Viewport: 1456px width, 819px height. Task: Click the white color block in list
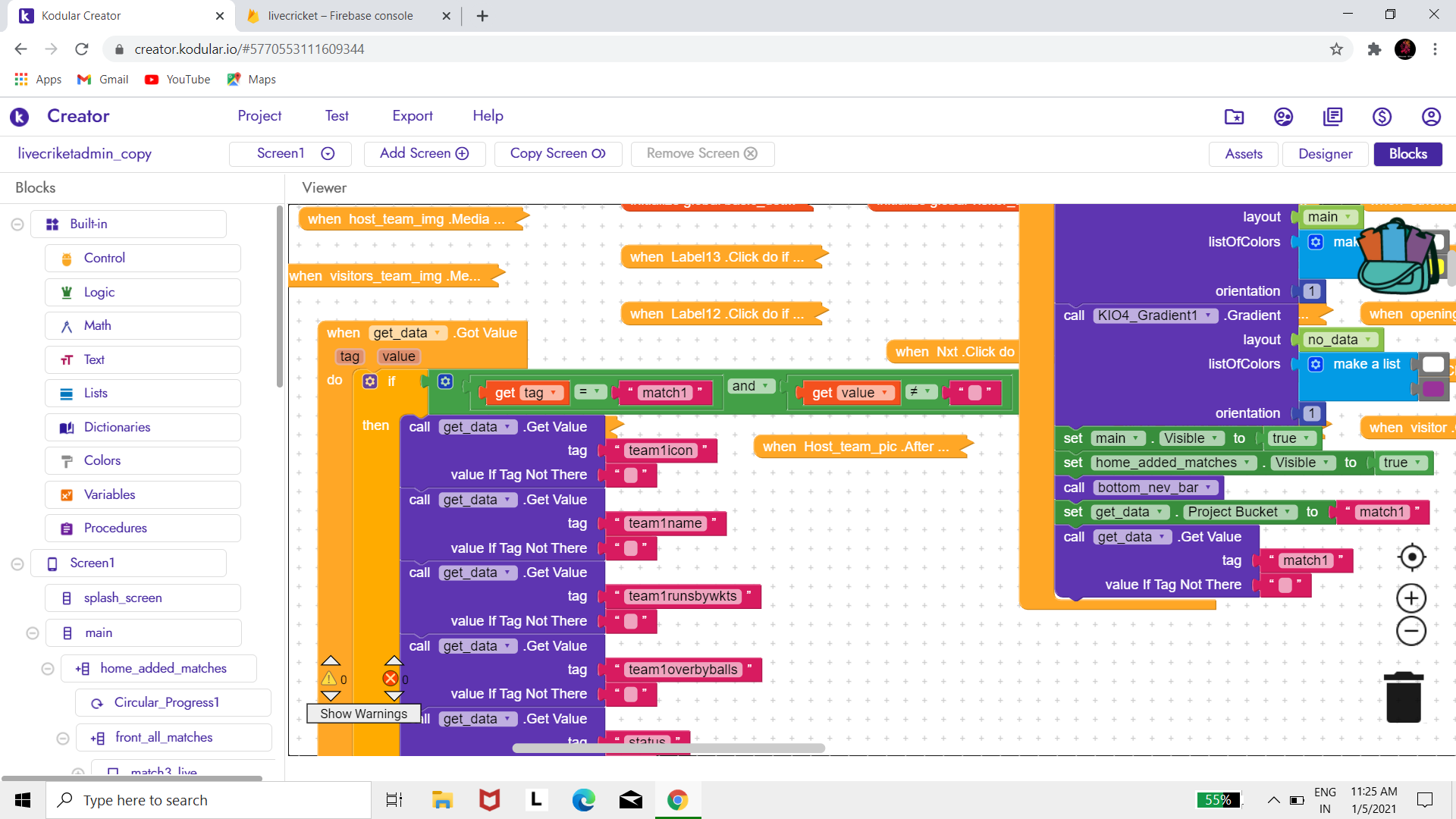(1432, 365)
